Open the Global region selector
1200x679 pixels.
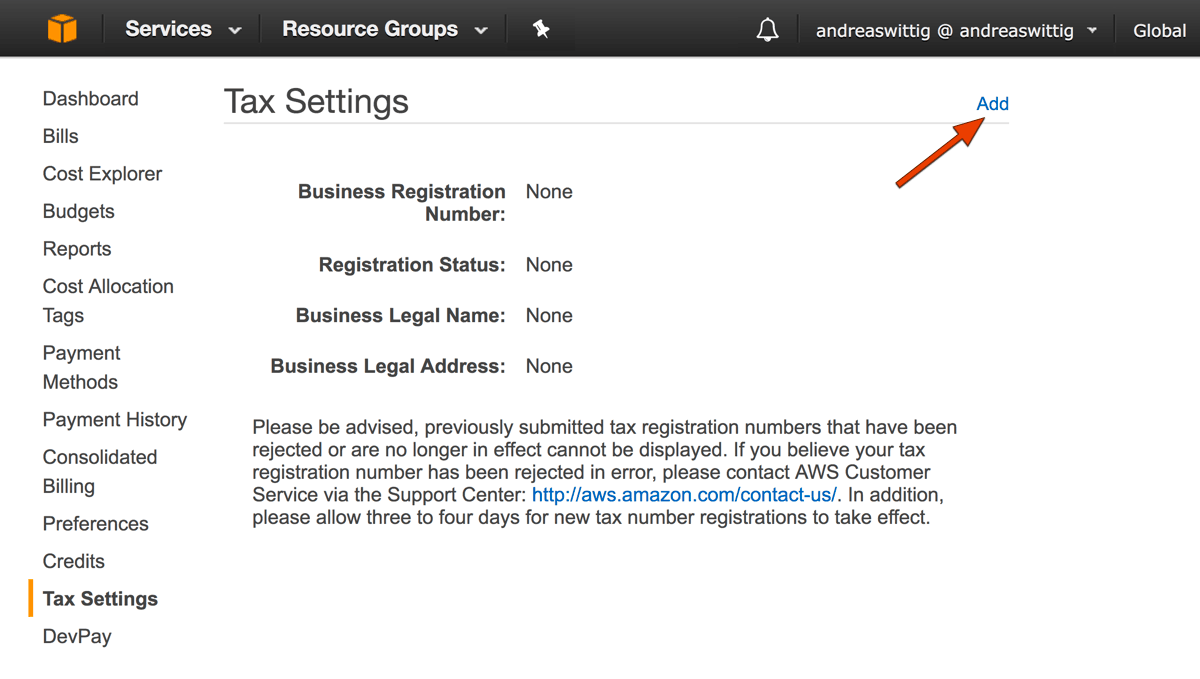tap(1159, 31)
